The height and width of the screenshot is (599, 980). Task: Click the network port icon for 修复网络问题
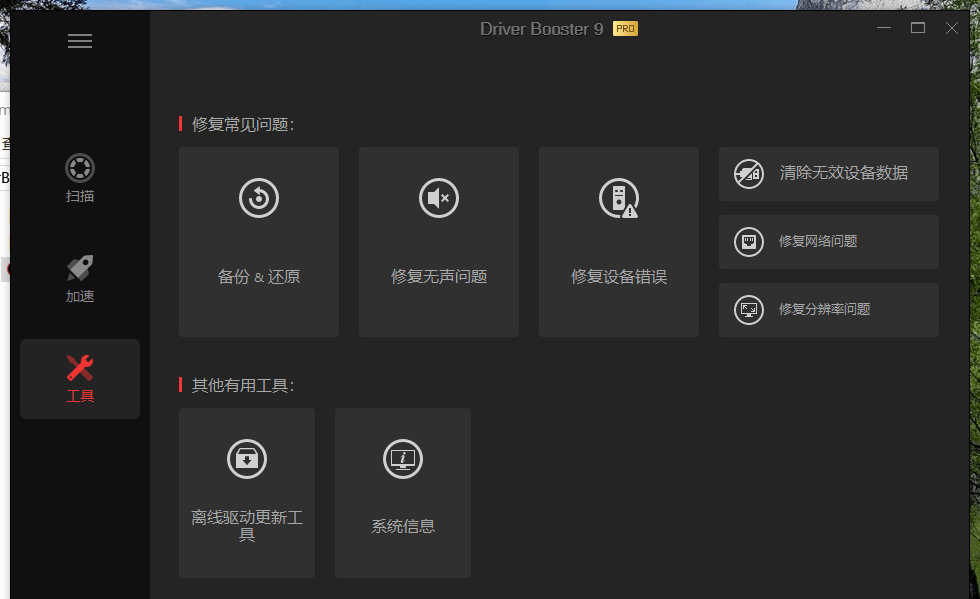pyautogui.click(x=749, y=242)
